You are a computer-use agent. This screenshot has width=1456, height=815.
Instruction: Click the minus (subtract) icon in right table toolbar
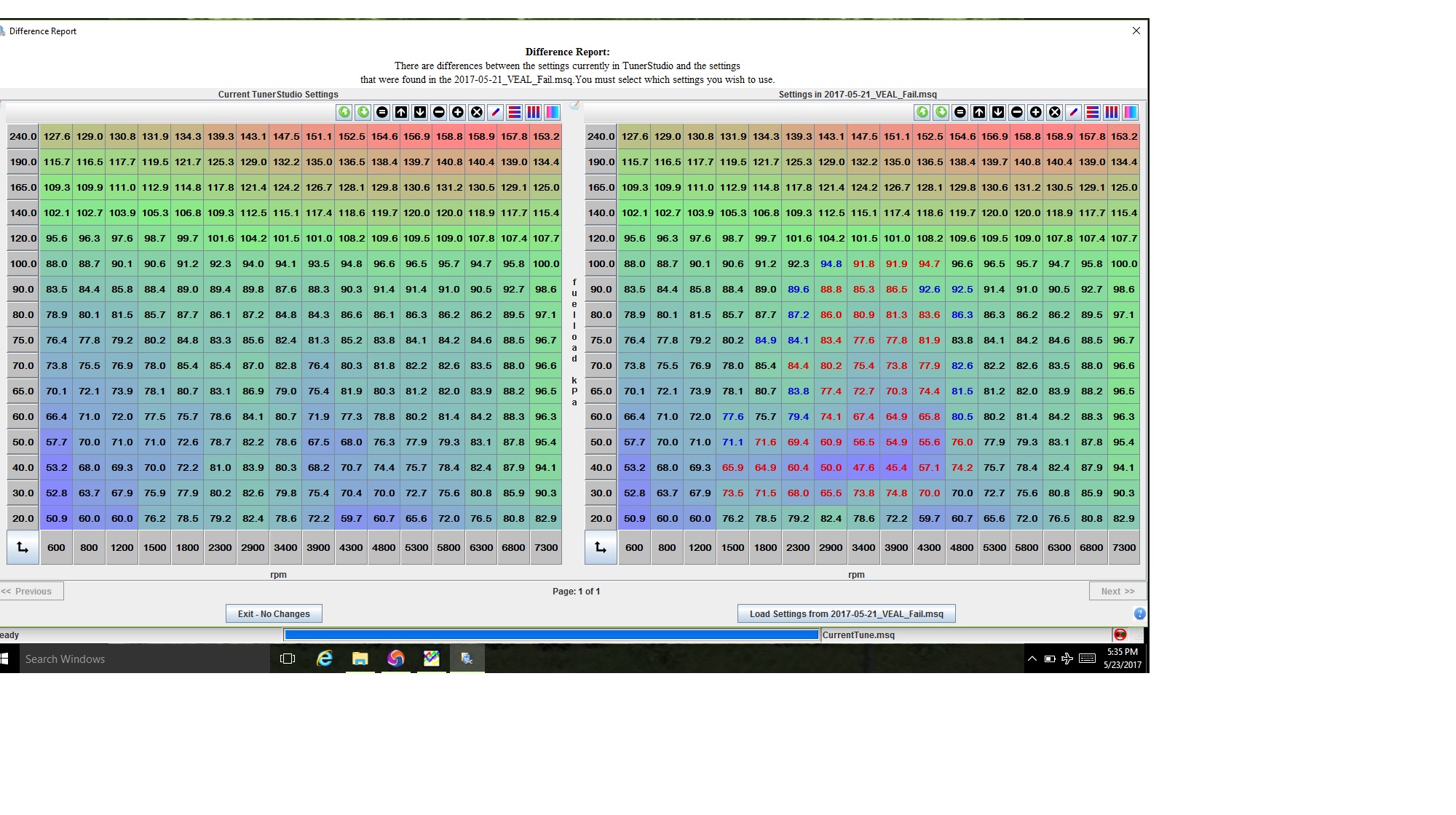coord(1017,112)
